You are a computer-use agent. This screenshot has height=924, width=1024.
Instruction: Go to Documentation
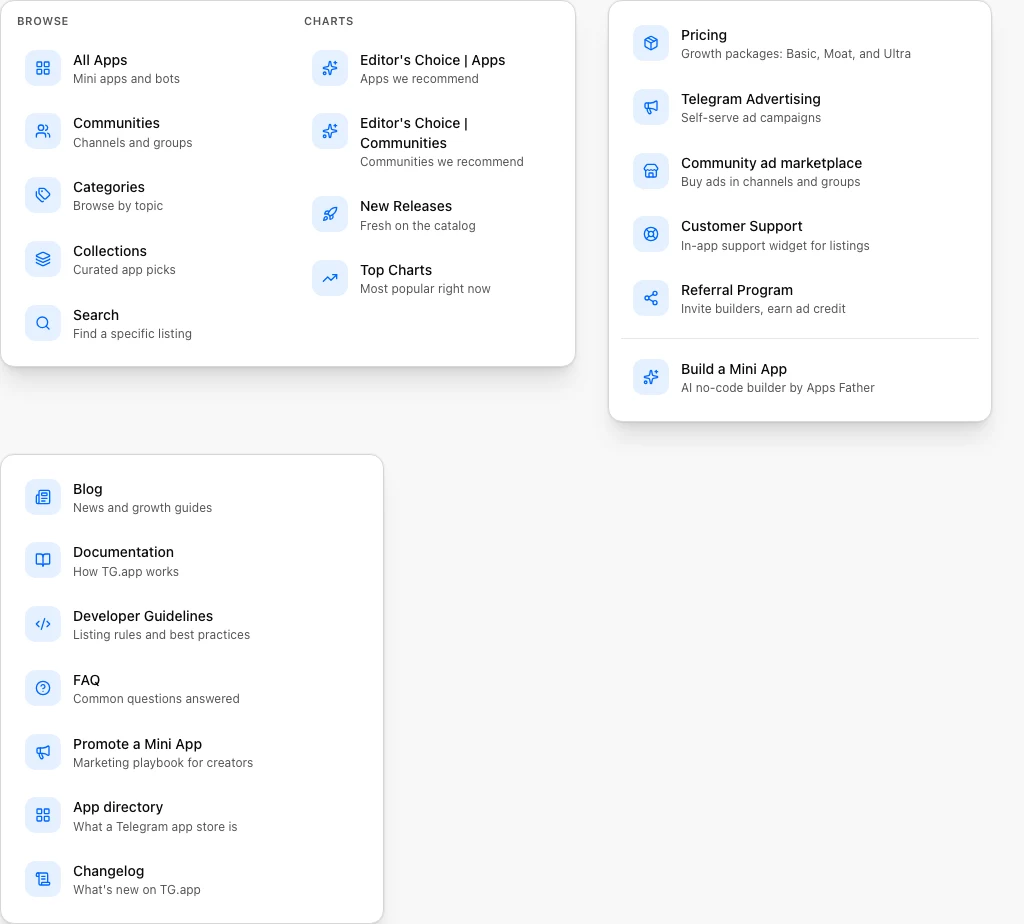192,561
